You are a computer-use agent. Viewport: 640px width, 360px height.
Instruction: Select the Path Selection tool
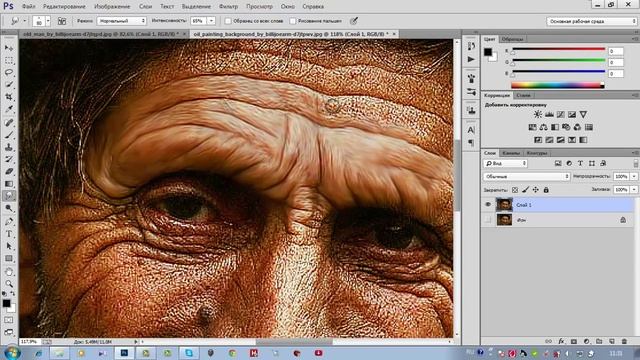point(9,246)
